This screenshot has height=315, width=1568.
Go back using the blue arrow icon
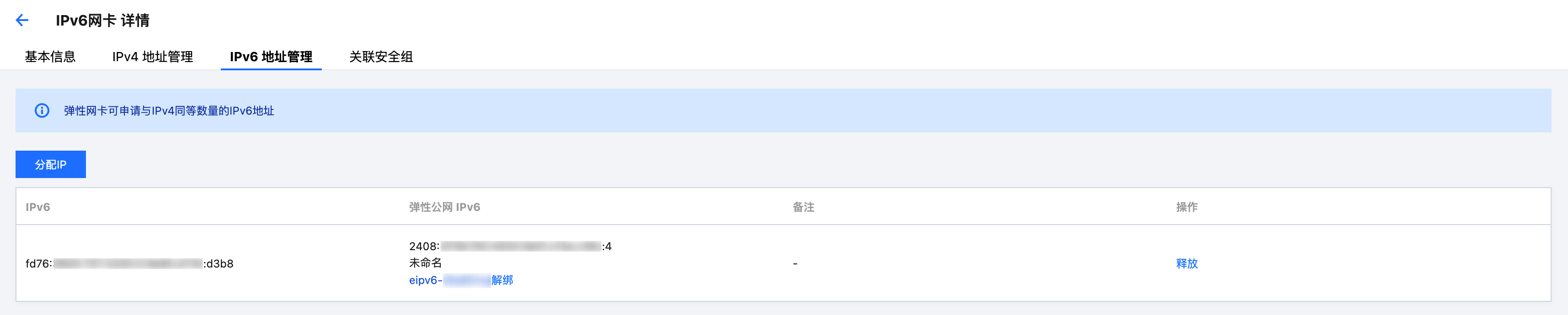22,20
